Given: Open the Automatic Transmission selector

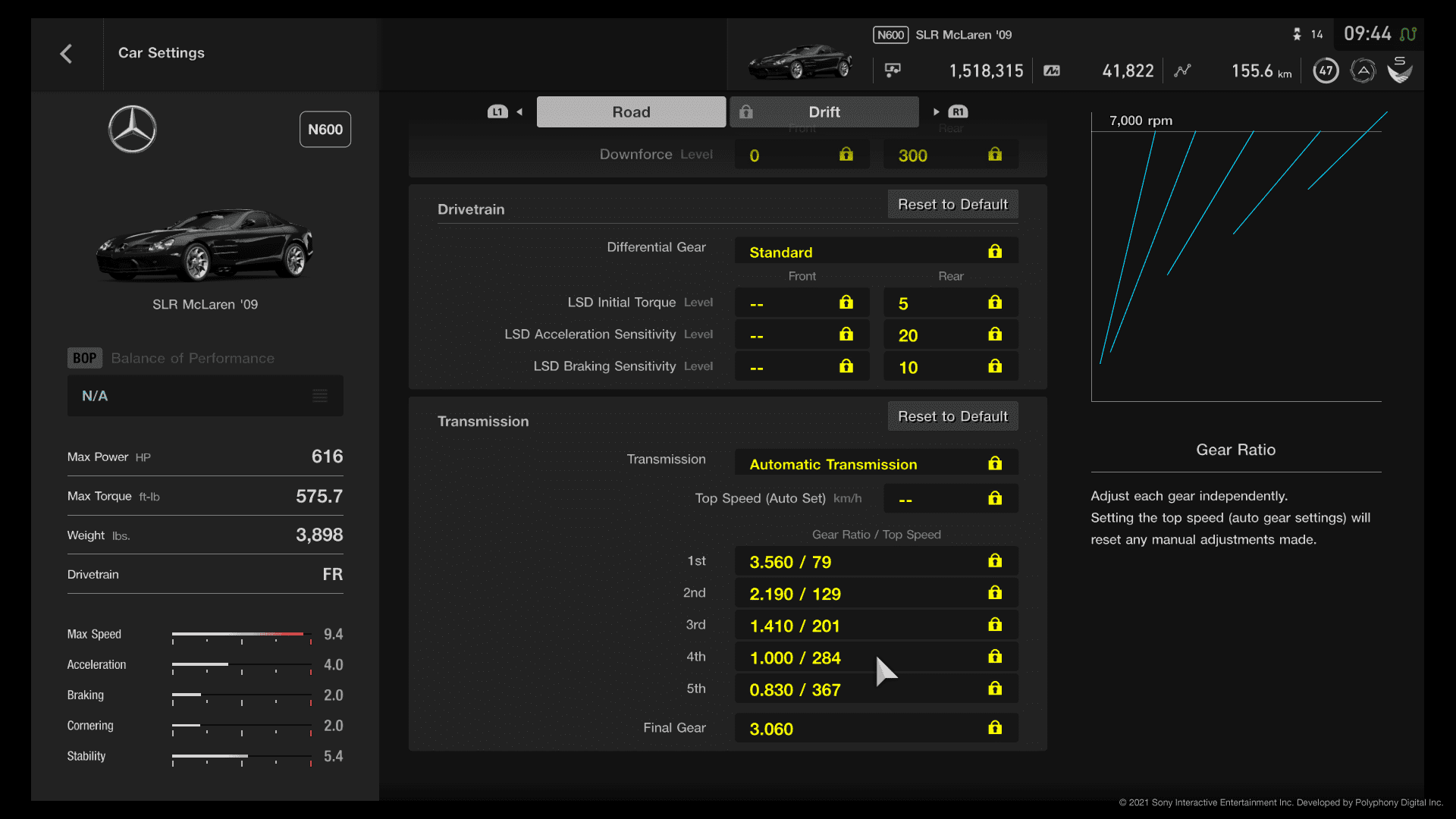Looking at the screenshot, I should pos(876,463).
